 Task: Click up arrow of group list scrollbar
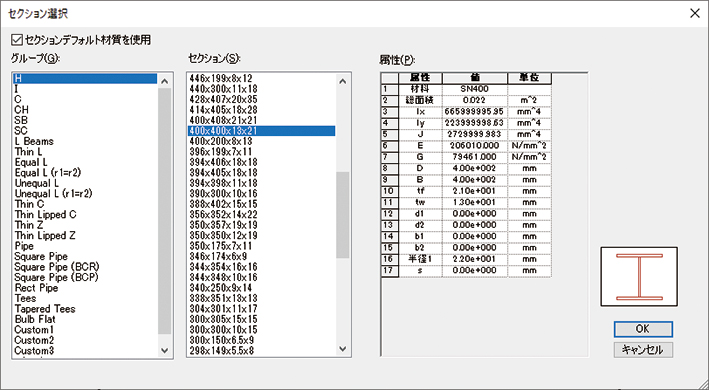[x=164, y=81]
